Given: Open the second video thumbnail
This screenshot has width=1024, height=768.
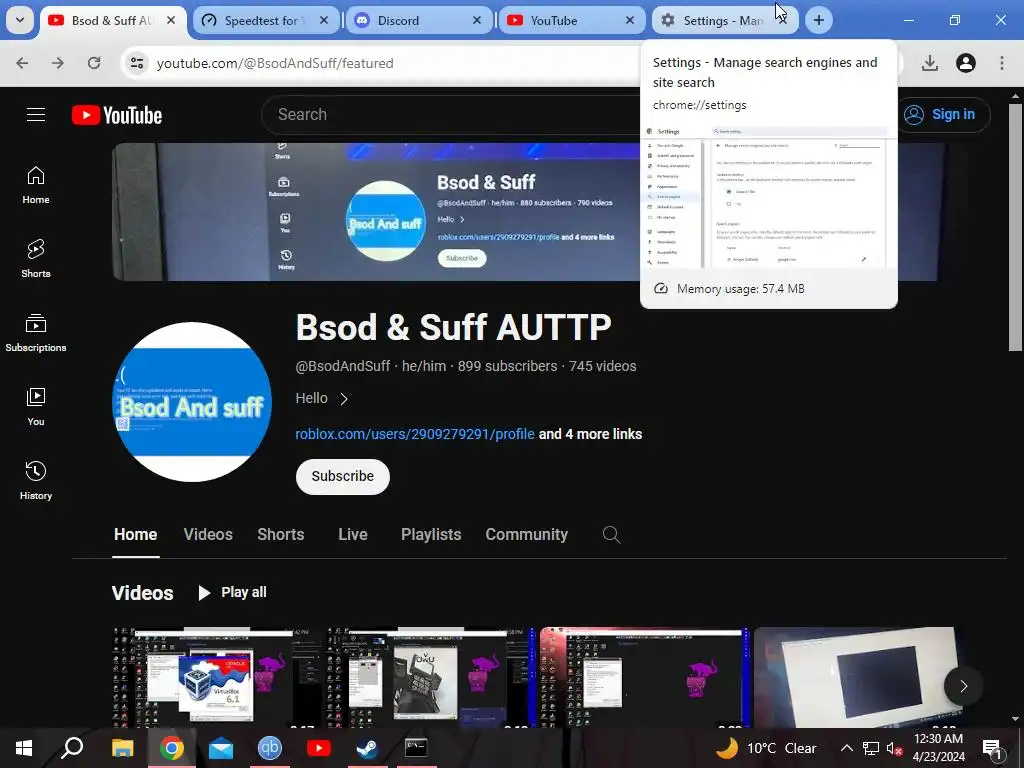Looking at the screenshot, I should tap(430, 678).
